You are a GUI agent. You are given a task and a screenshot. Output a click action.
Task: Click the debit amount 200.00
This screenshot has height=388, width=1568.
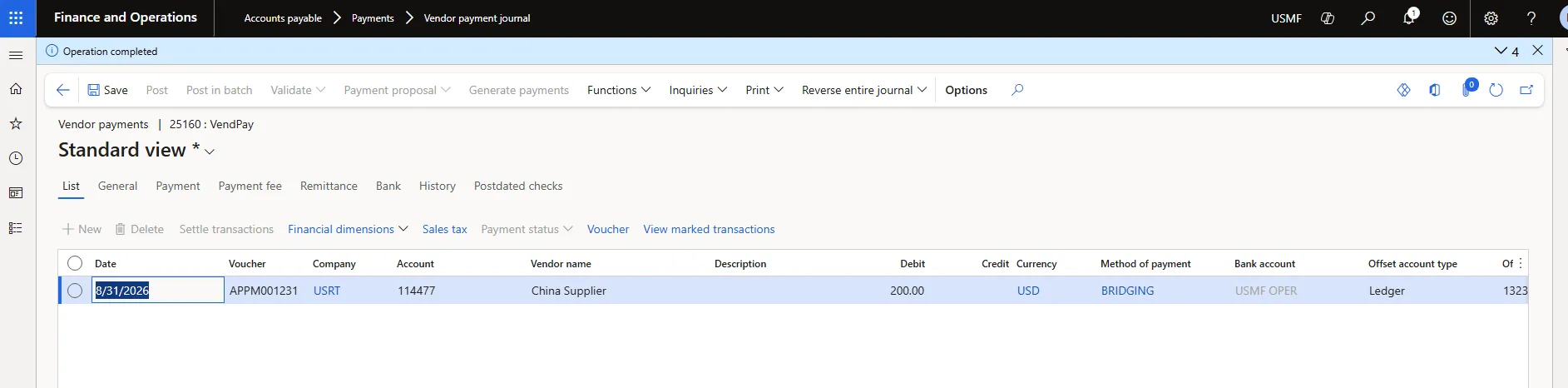[x=907, y=291]
